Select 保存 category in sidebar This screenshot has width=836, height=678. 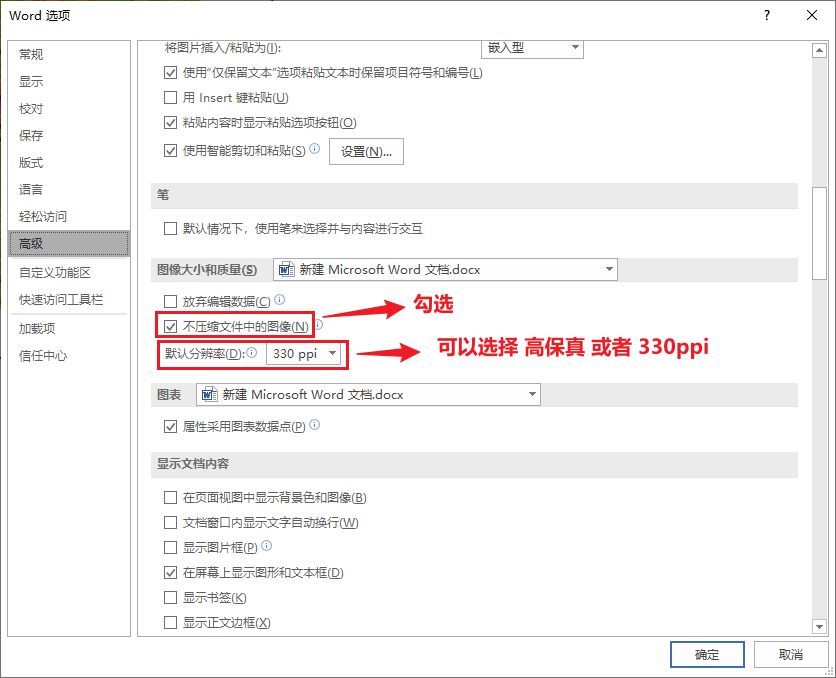pos(69,135)
